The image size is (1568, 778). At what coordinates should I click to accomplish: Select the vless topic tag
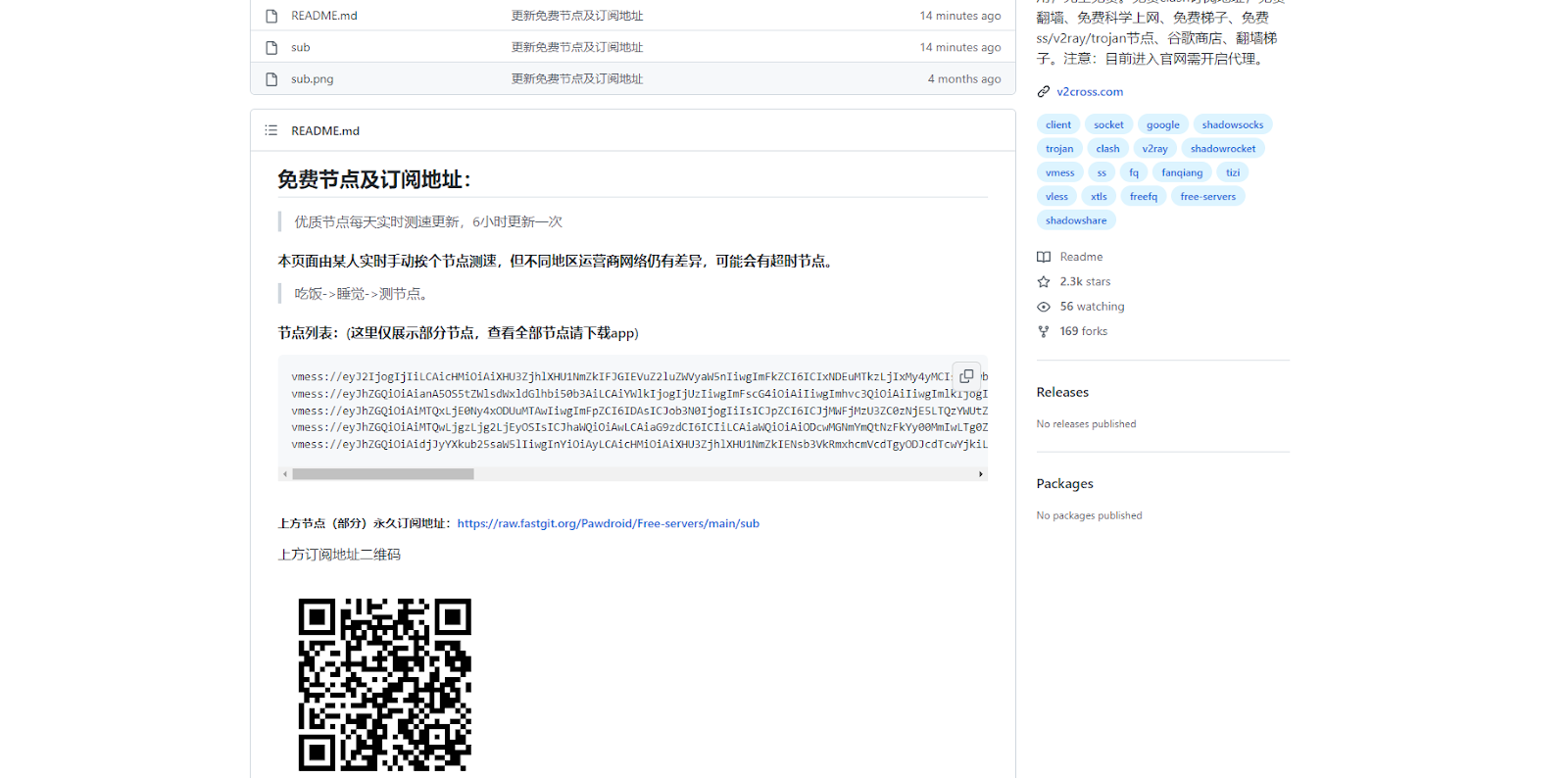(1056, 197)
